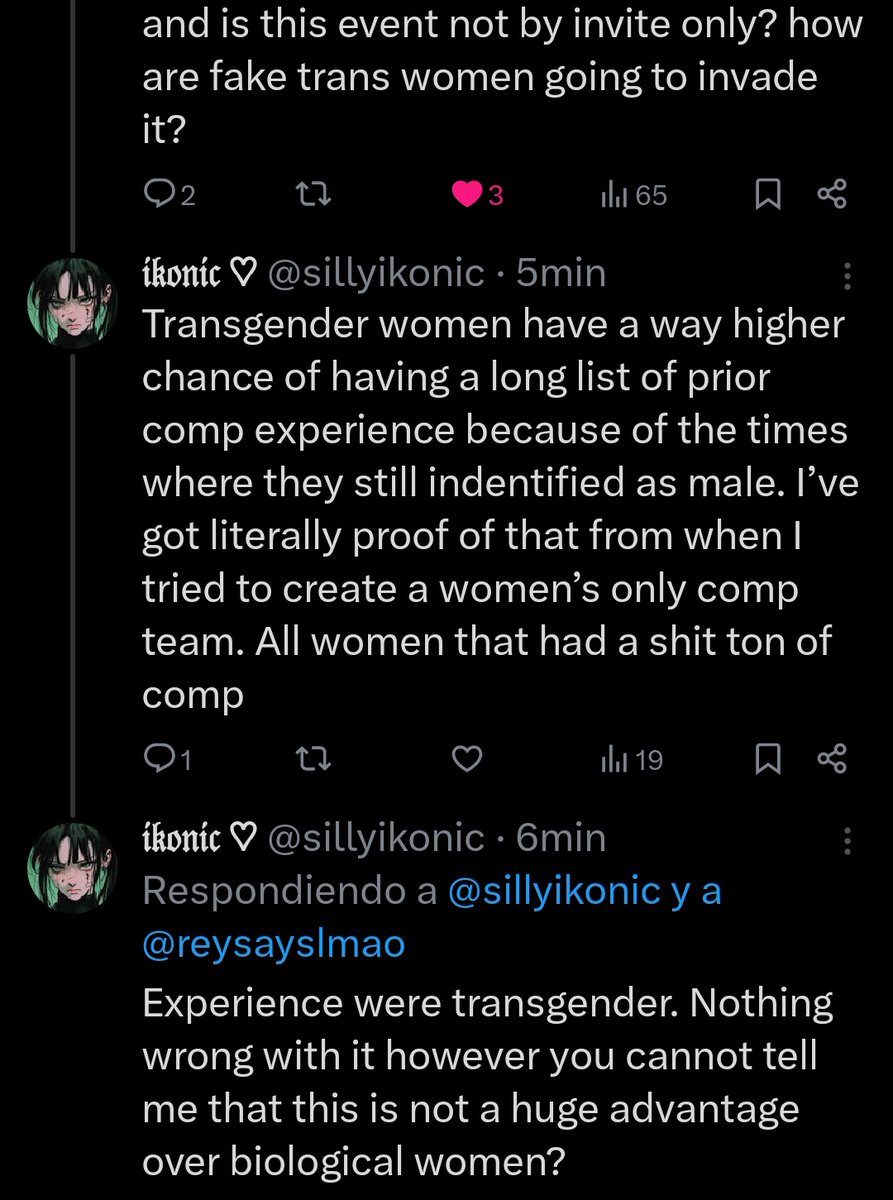Like the 5min tweet about comp experience

pyautogui.click(x=467, y=761)
